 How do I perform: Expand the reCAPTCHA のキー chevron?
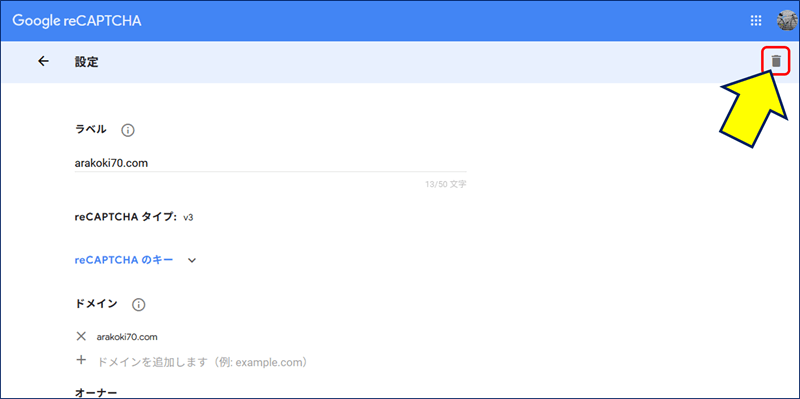[x=192, y=260]
